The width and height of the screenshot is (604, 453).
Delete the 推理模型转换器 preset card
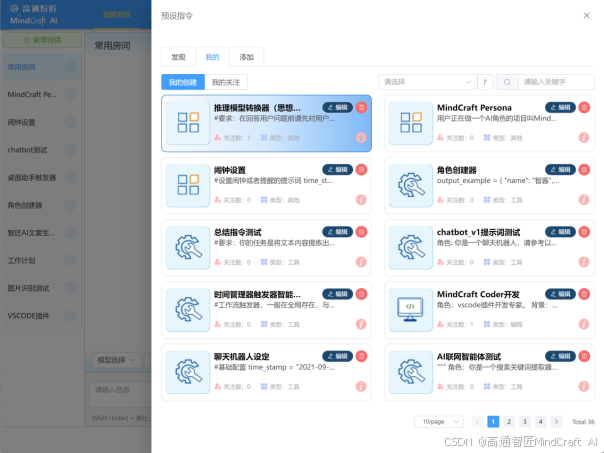point(361,107)
